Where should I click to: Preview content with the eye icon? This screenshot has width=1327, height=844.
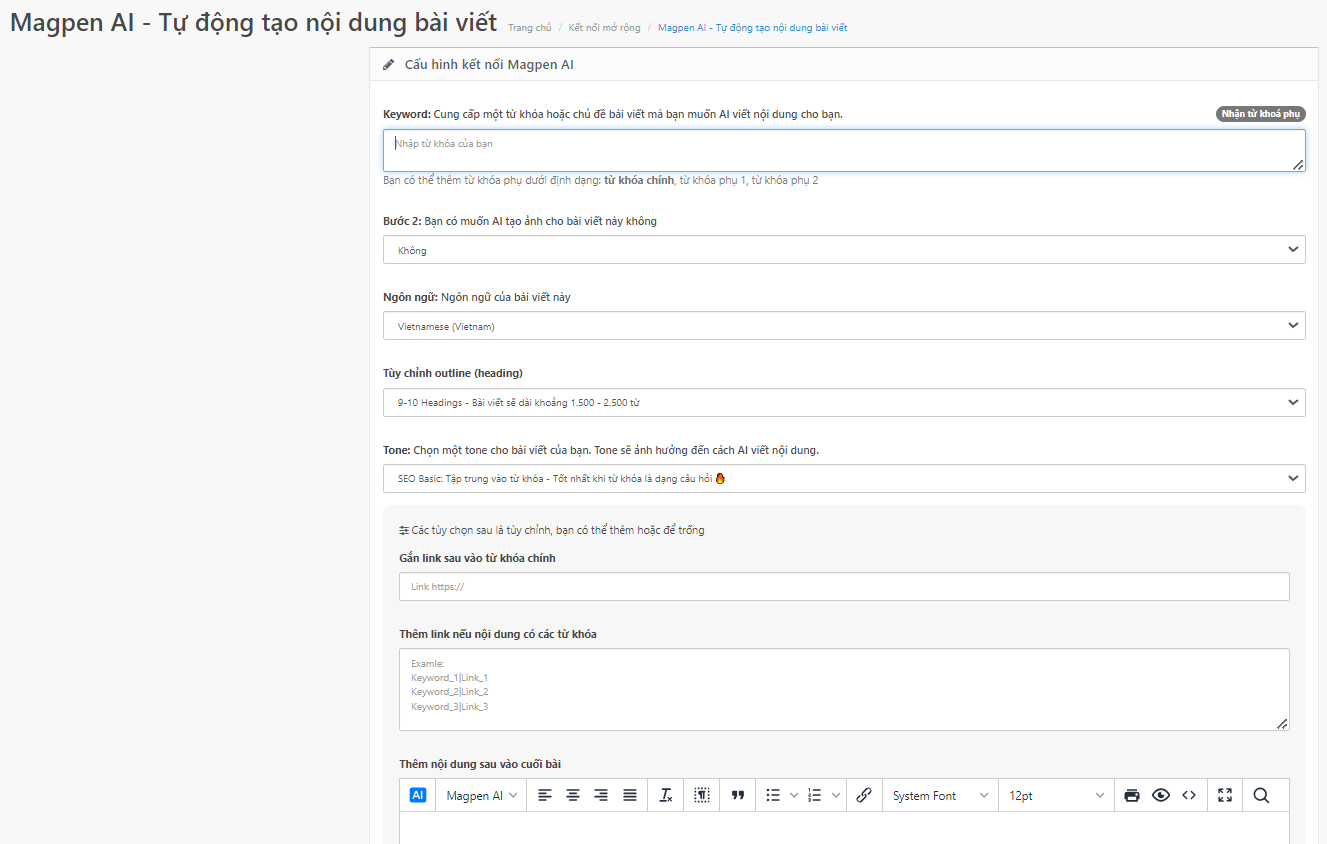click(1161, 795)
